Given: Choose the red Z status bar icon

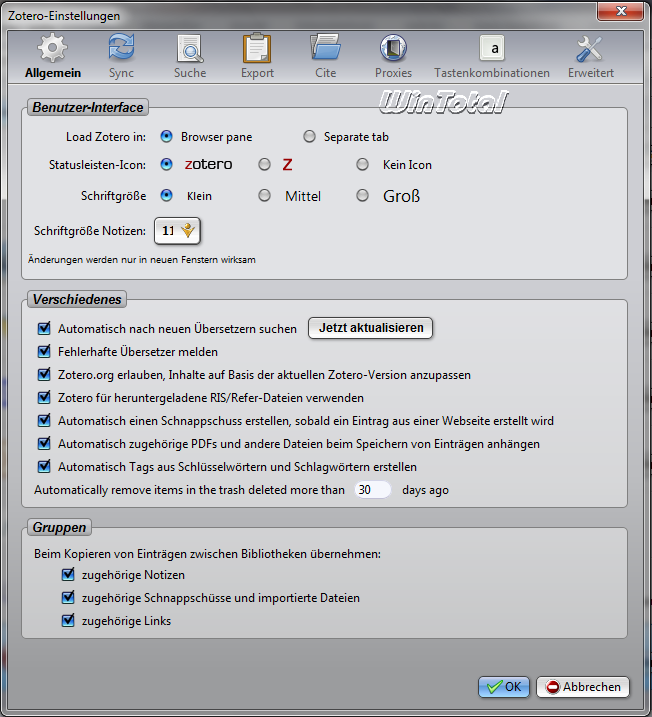Looking at the screenshot, I should (264, 164).
